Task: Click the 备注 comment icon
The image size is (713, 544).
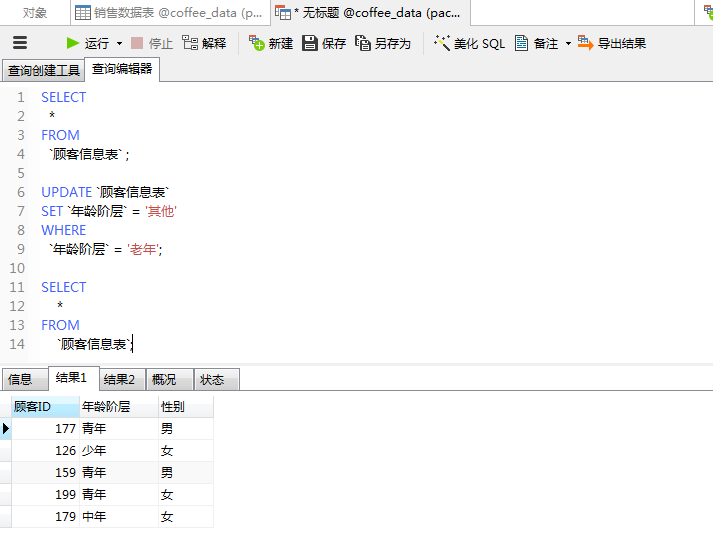Action: tap(521, 43)
